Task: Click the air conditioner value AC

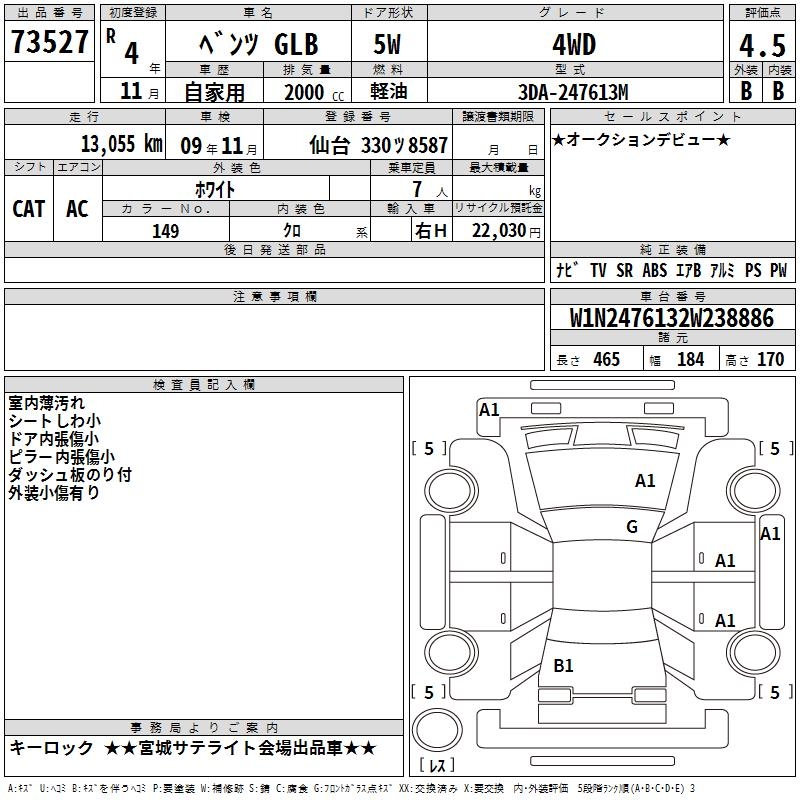Action: tap(78, 209)
